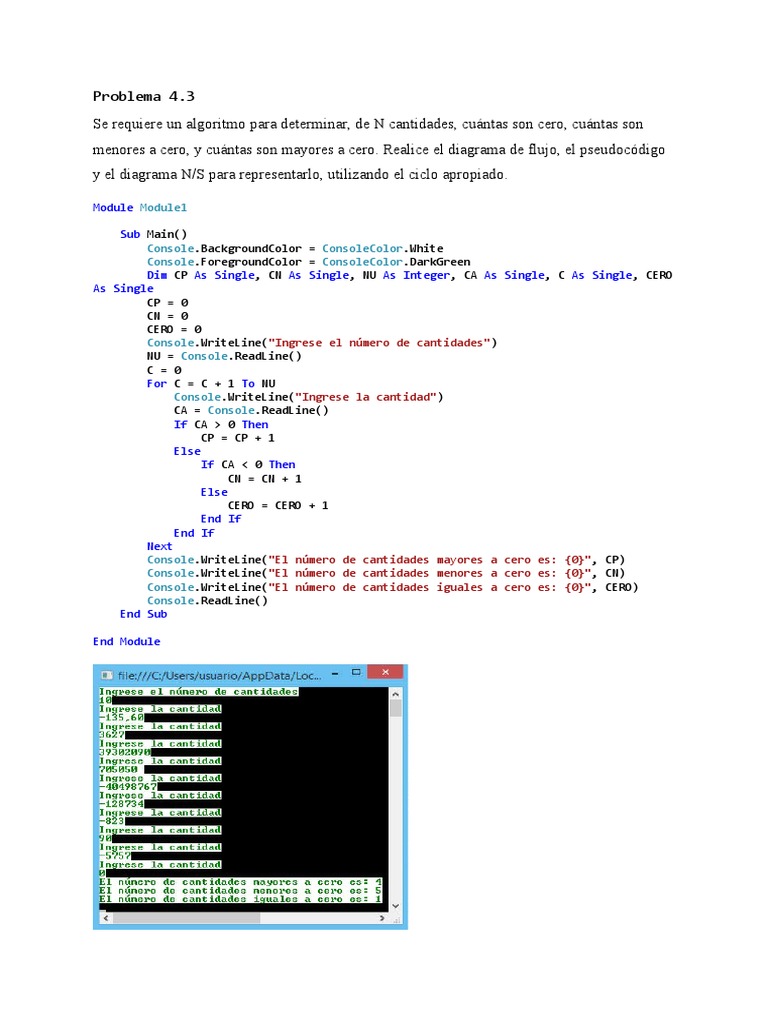
Task: Click the console window's title bar application icon
Action: 106,675
